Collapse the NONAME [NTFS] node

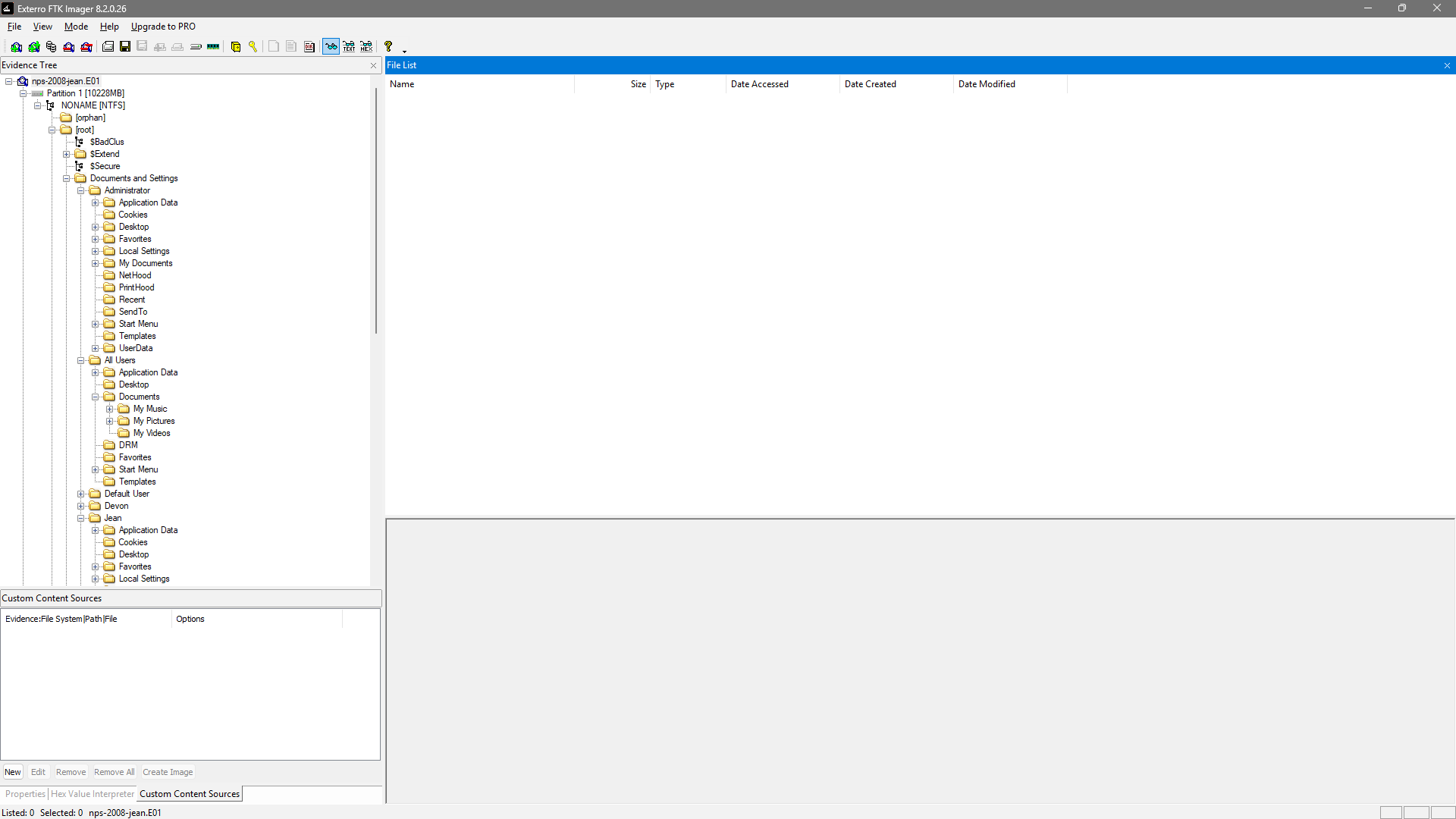pos(37,105)
